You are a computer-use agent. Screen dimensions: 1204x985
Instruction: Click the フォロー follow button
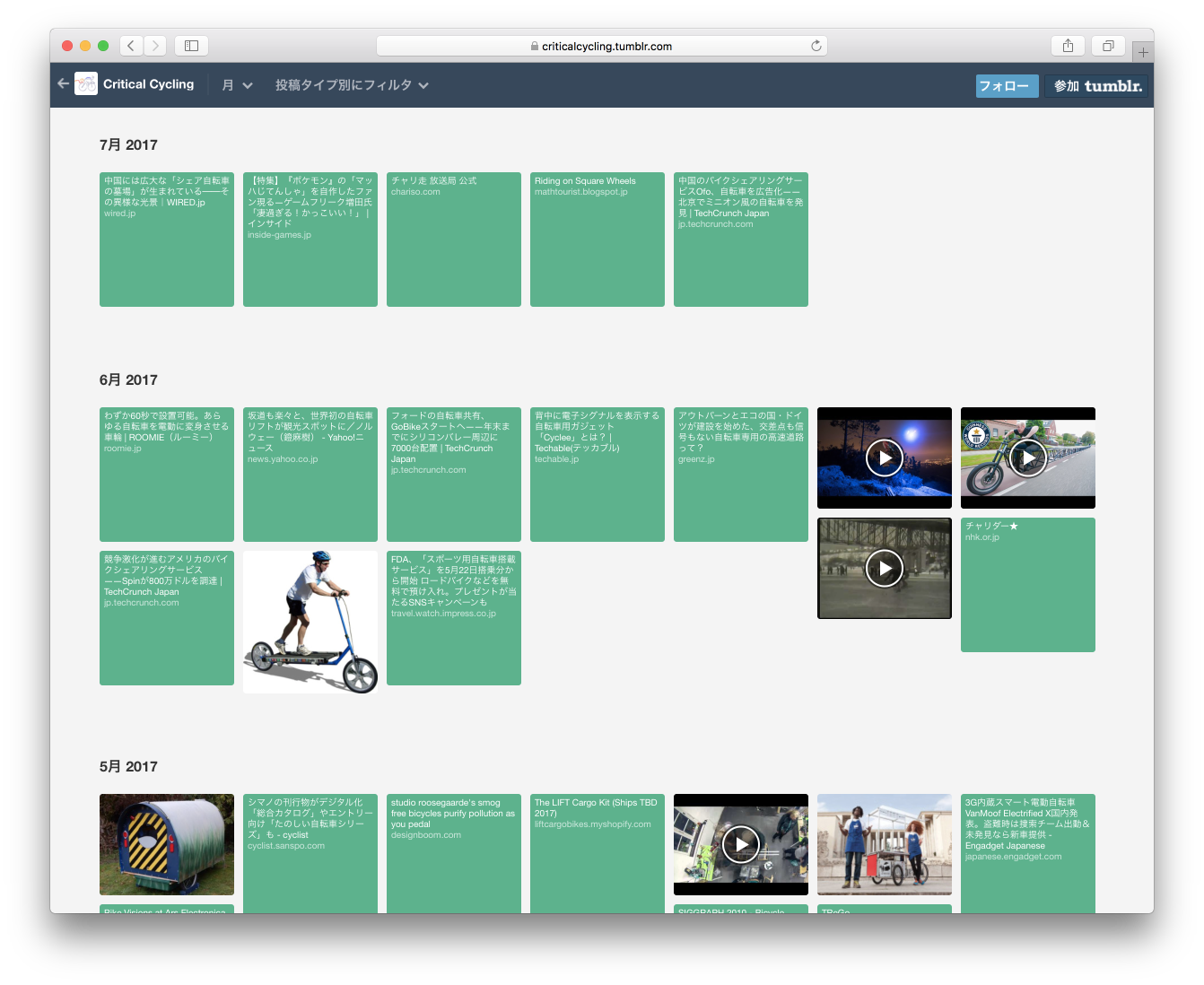tap(1007, 86)
